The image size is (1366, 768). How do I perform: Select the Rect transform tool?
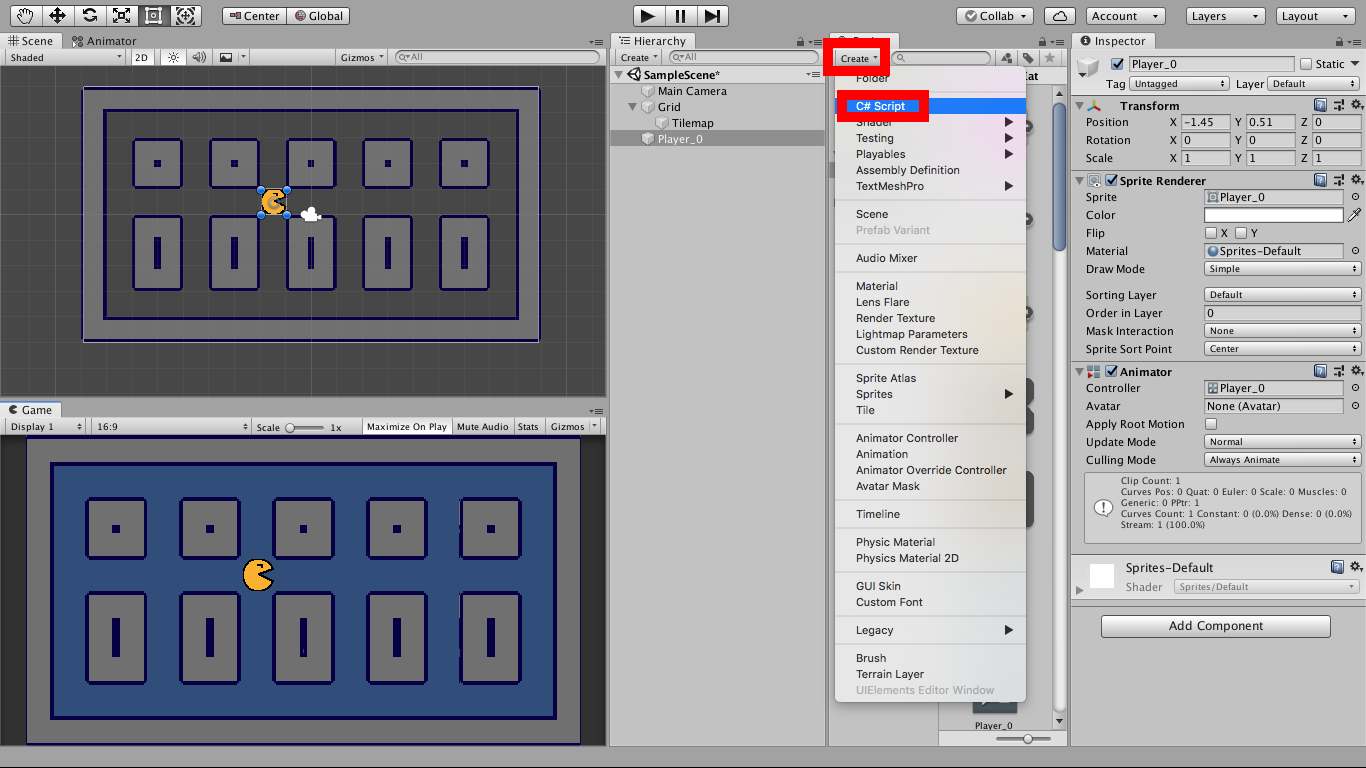[153, 16]
